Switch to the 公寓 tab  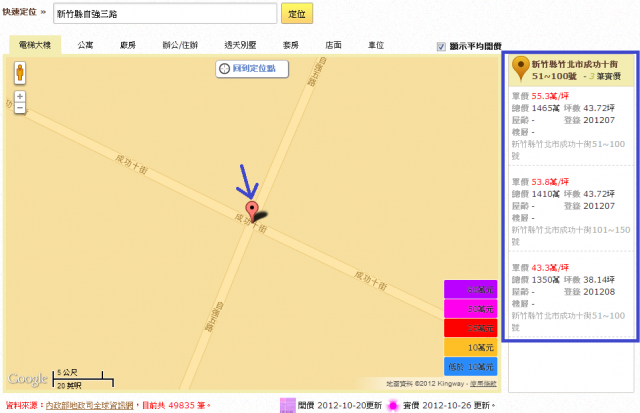(85, 45)
